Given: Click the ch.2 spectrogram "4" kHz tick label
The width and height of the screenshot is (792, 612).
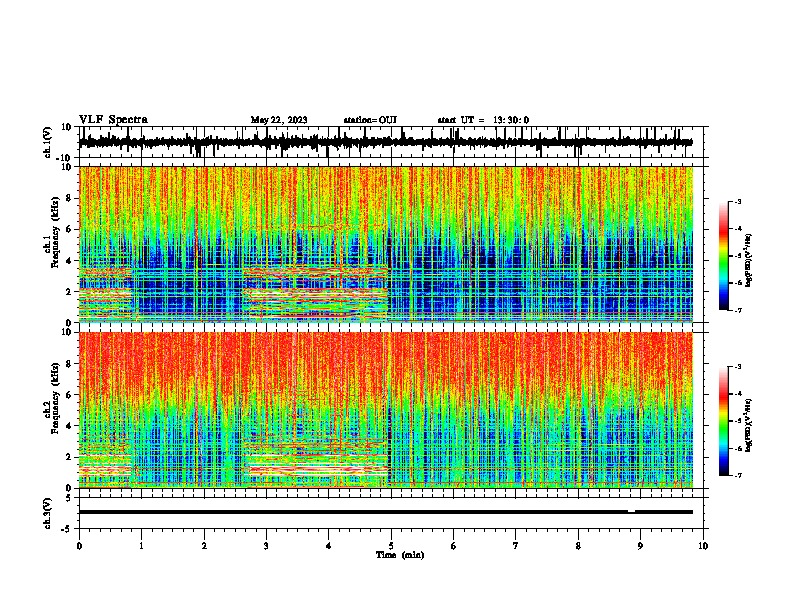Looking at the screenshot, I should (x=69, y=426).
